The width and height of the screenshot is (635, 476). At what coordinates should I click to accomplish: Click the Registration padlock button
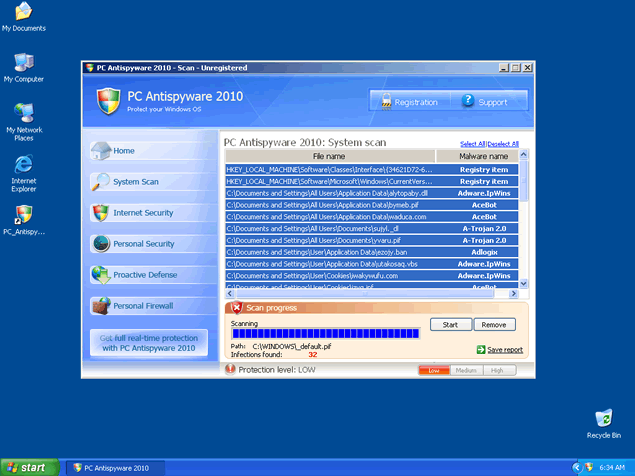(x=406, y=102)
